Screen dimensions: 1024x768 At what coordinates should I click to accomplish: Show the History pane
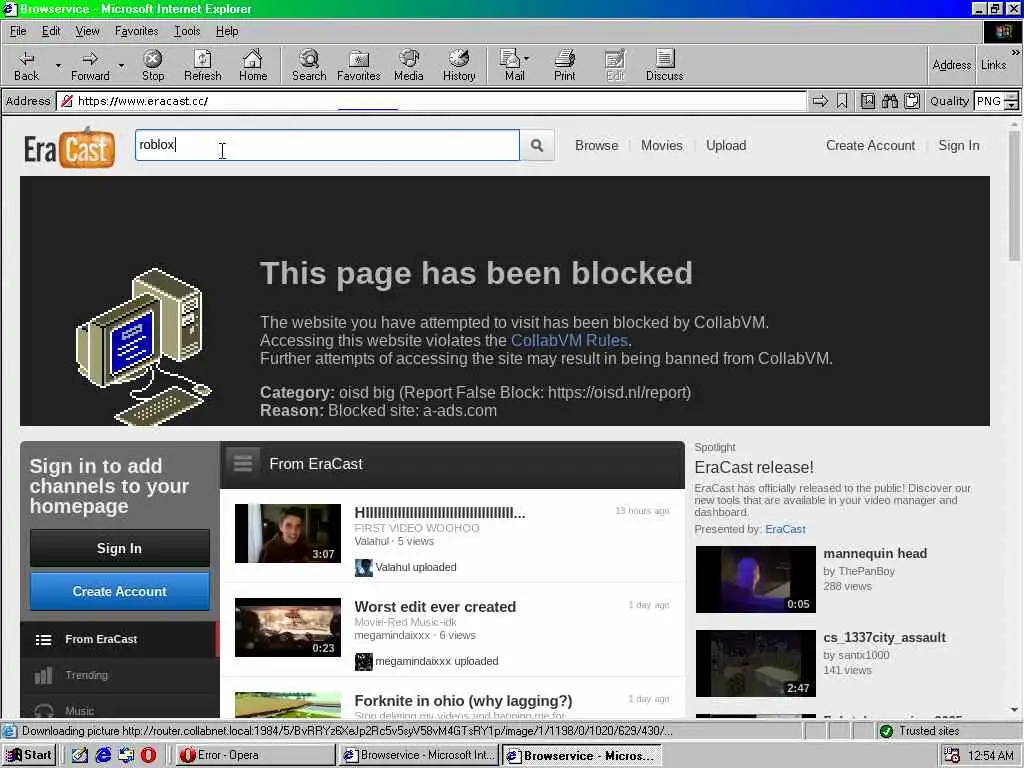click(x=459, y=65)
